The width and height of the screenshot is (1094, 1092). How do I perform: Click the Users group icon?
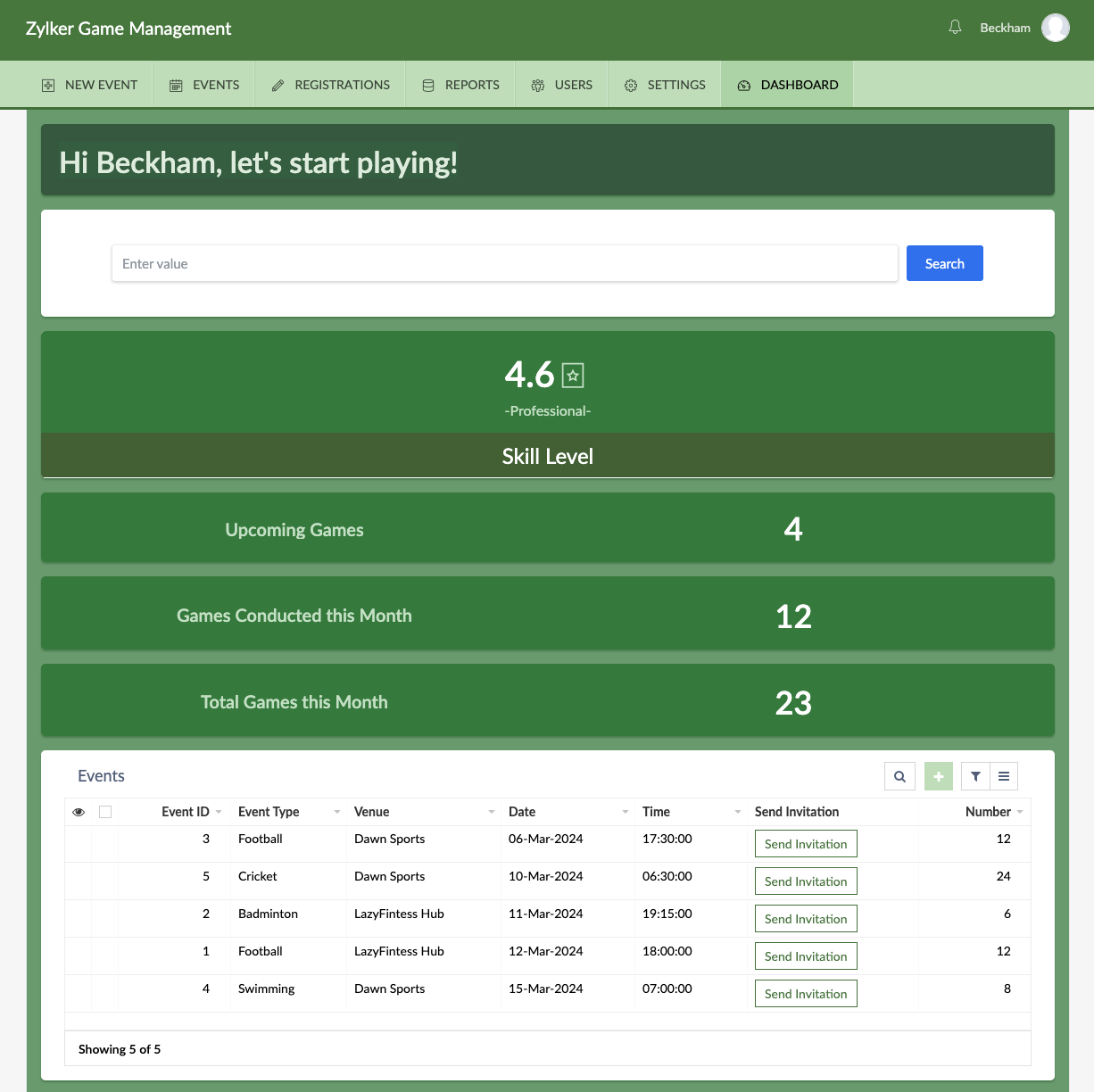[538, 86]
